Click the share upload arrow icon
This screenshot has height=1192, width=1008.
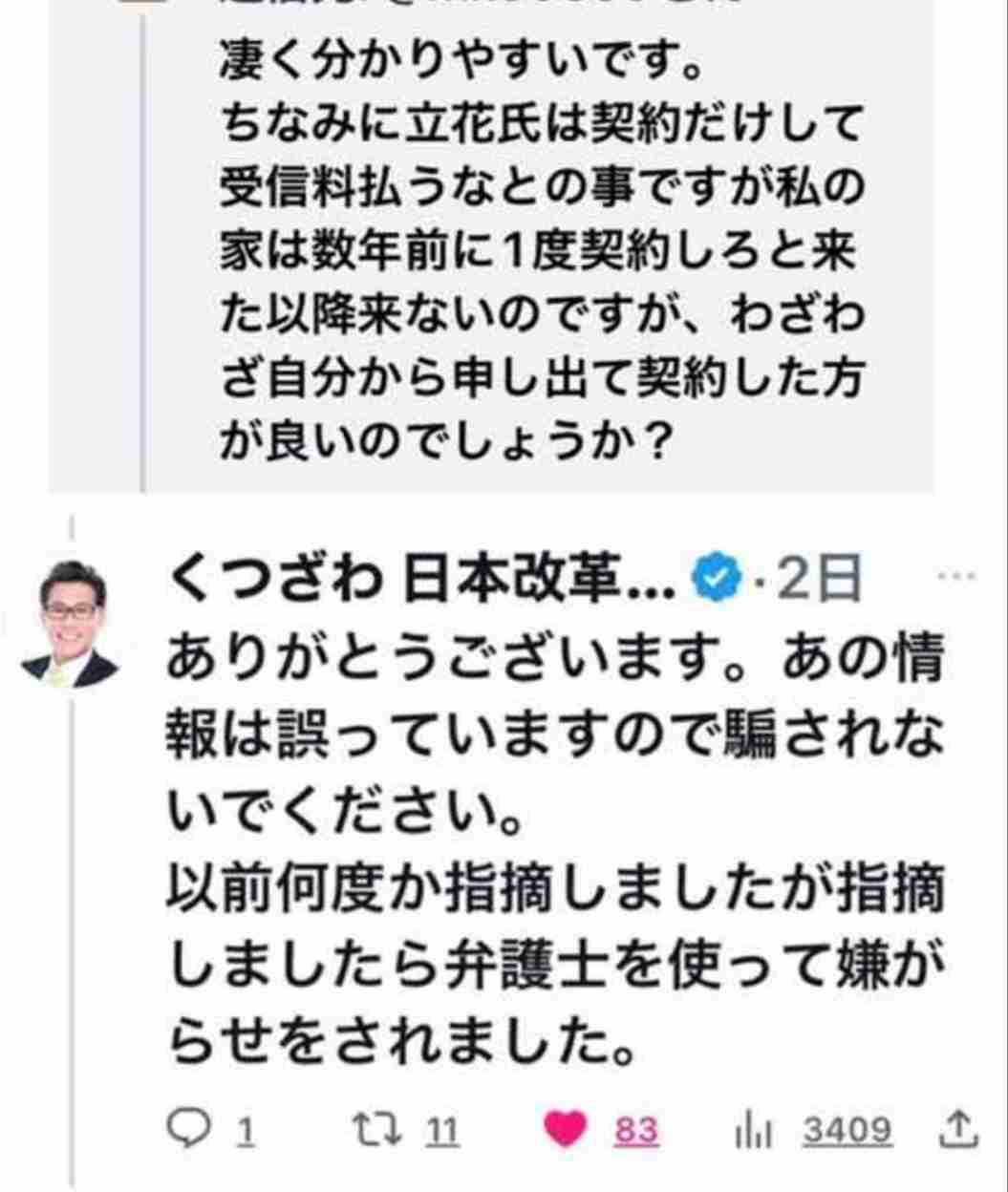click(x=958, y=1130)
